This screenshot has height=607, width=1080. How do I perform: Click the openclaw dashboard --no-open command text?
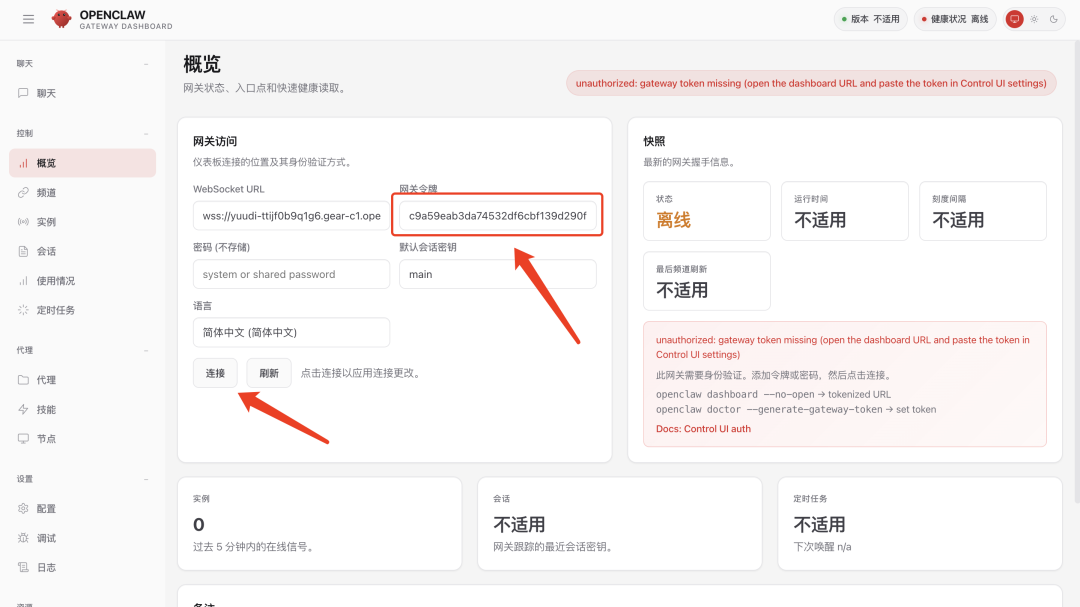(735, 394)
